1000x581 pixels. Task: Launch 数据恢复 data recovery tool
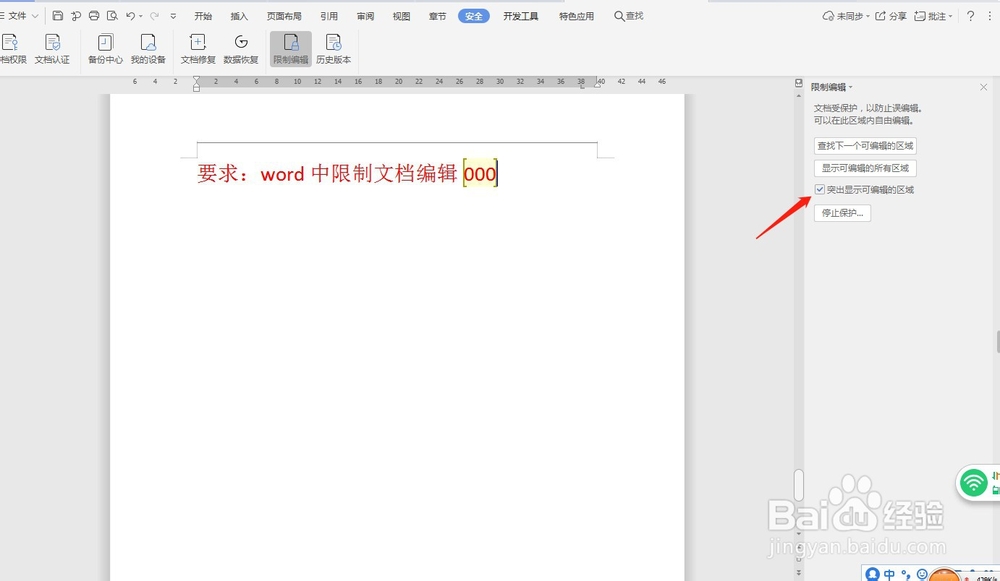pyautogui.click(x=241, y=48)
